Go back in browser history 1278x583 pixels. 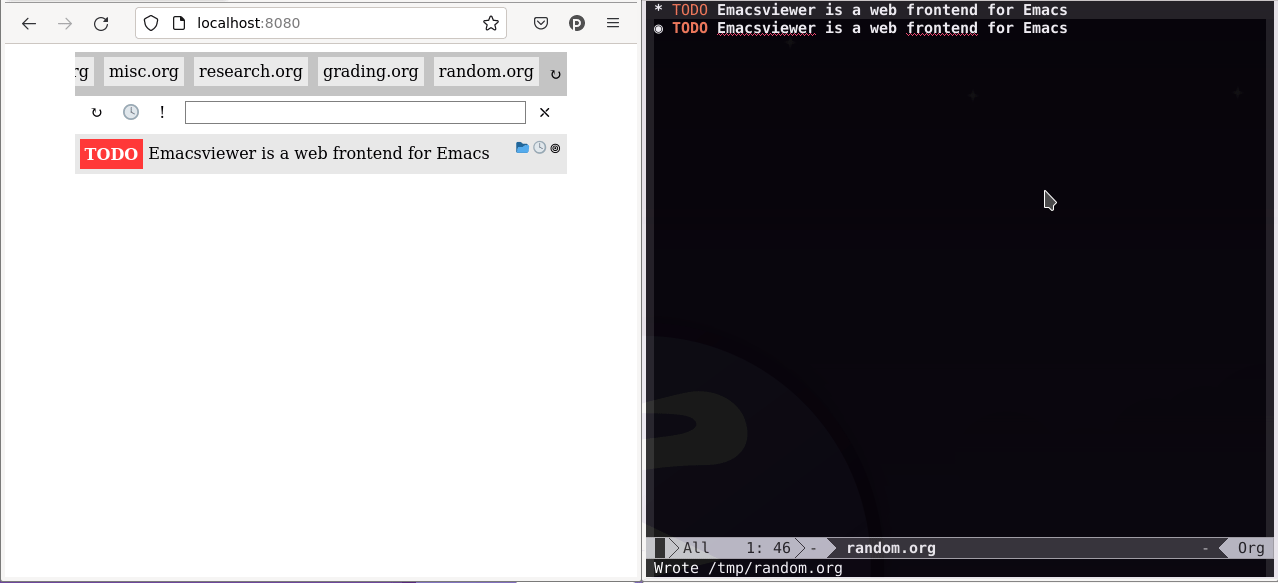click(29, 23)
